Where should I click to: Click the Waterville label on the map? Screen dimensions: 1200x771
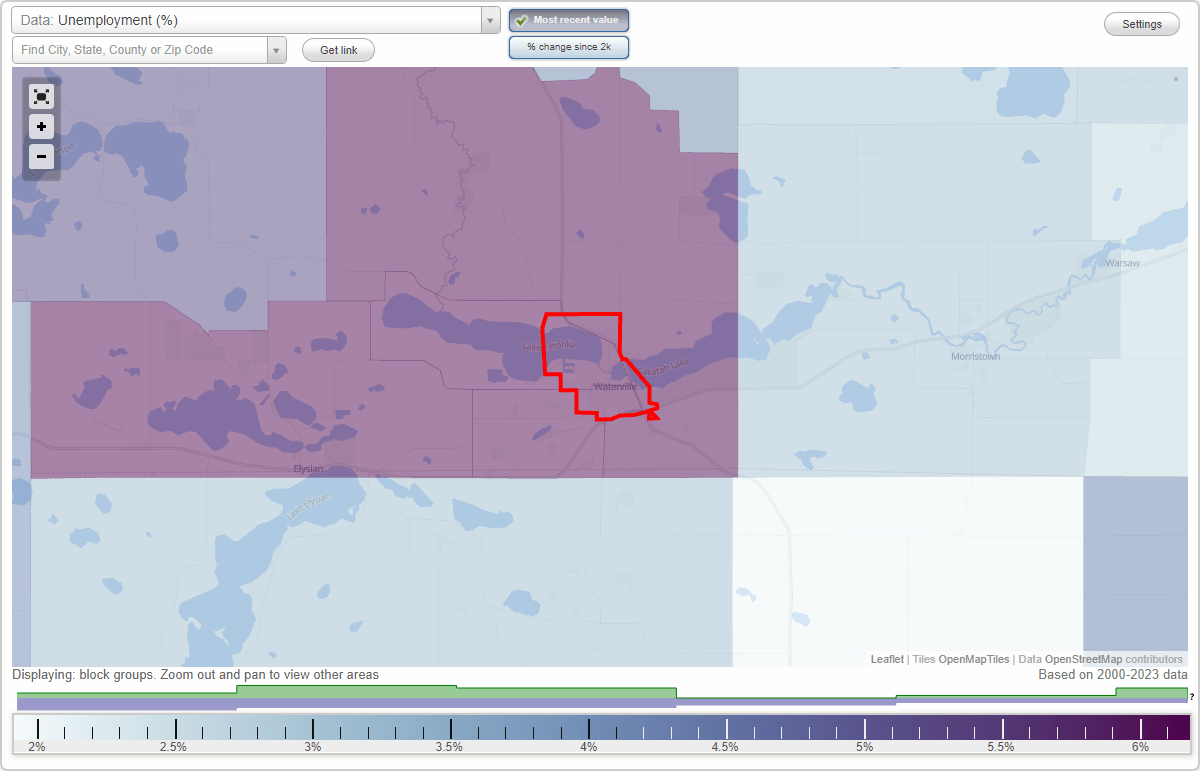(615, 386)
